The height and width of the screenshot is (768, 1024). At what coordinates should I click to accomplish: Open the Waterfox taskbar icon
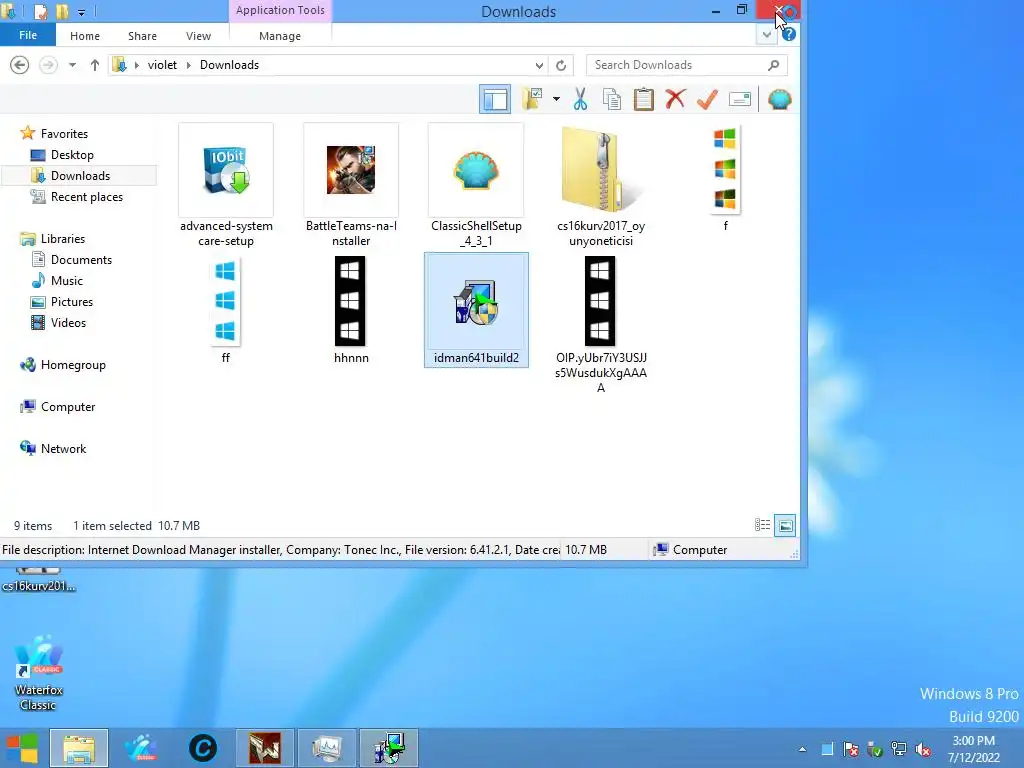coord(141,748)
